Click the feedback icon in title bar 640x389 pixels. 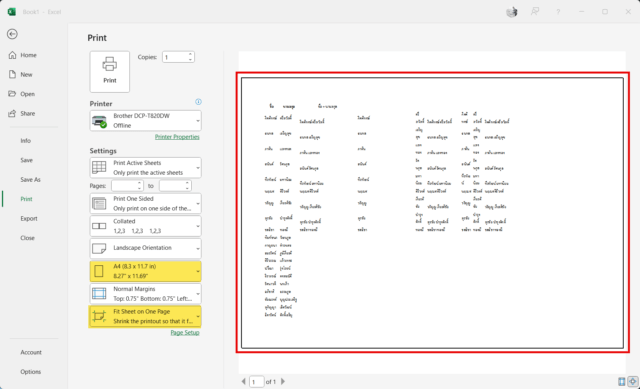(535, 12)
